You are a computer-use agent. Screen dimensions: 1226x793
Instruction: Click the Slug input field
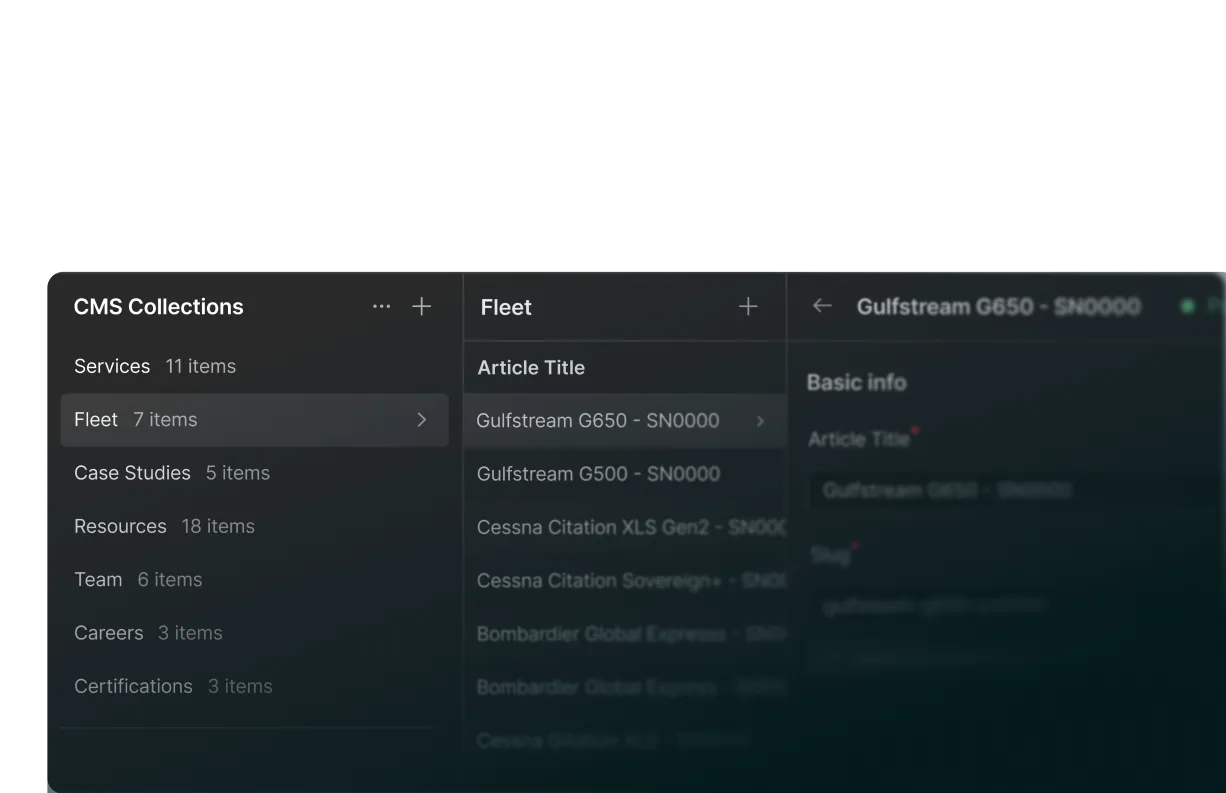(x=1015, y=606)
